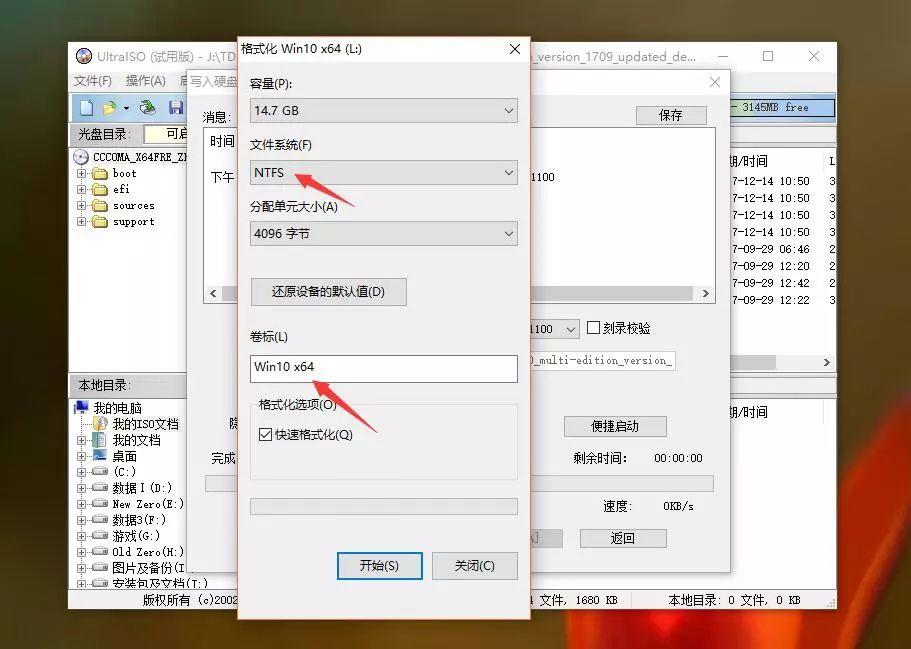Click the multi-edition_version image path field
911x649 pixels.
[602, 361]
